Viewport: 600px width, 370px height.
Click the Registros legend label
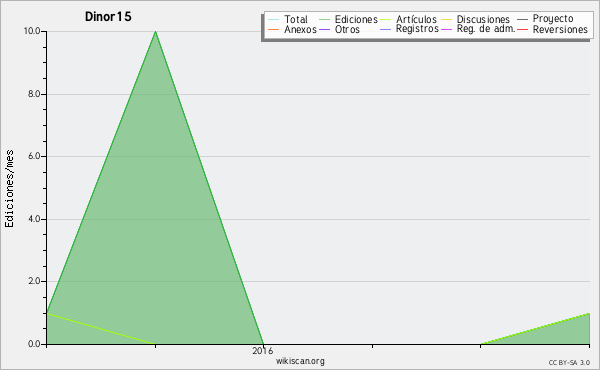coord(417,29)
